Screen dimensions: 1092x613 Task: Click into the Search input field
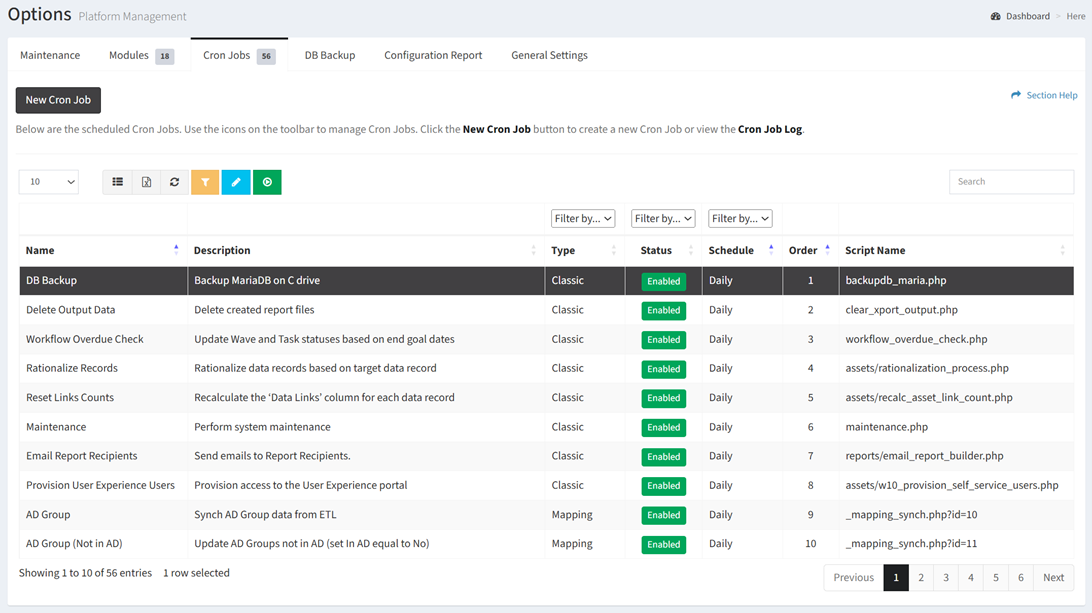[x=1011, y=182]
